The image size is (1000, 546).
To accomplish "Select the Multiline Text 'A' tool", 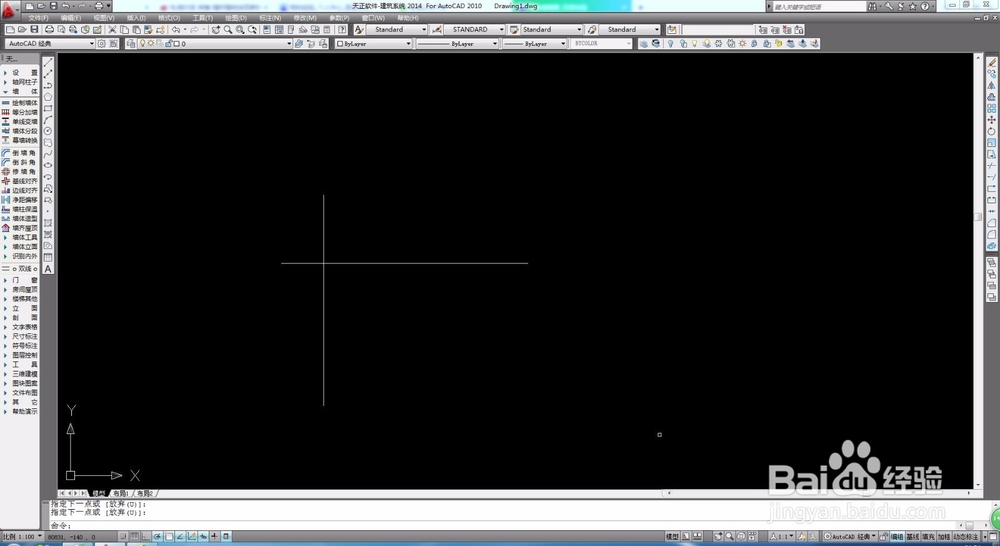I will 48,269.
